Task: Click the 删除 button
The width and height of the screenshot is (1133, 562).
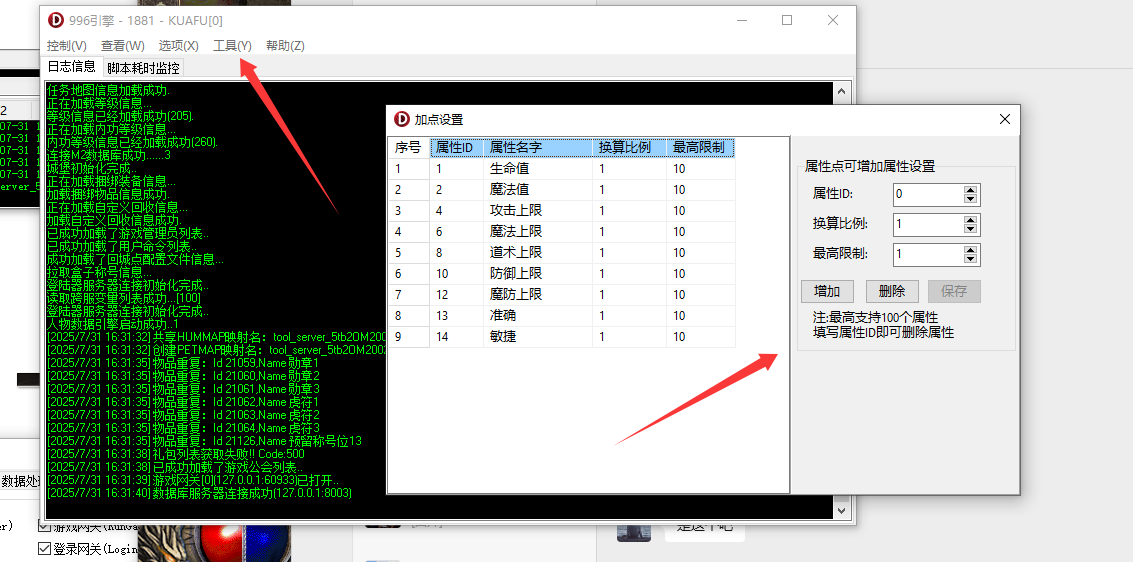Action: tap(892, 291)
